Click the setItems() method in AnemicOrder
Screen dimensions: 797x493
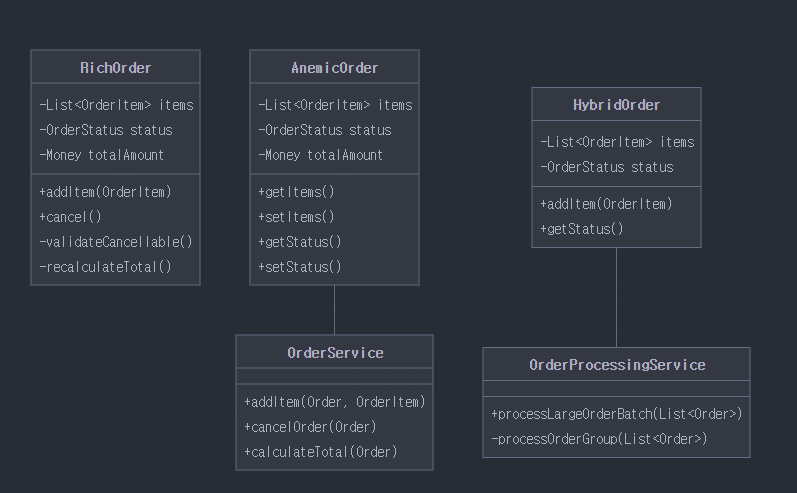(296, 217)
